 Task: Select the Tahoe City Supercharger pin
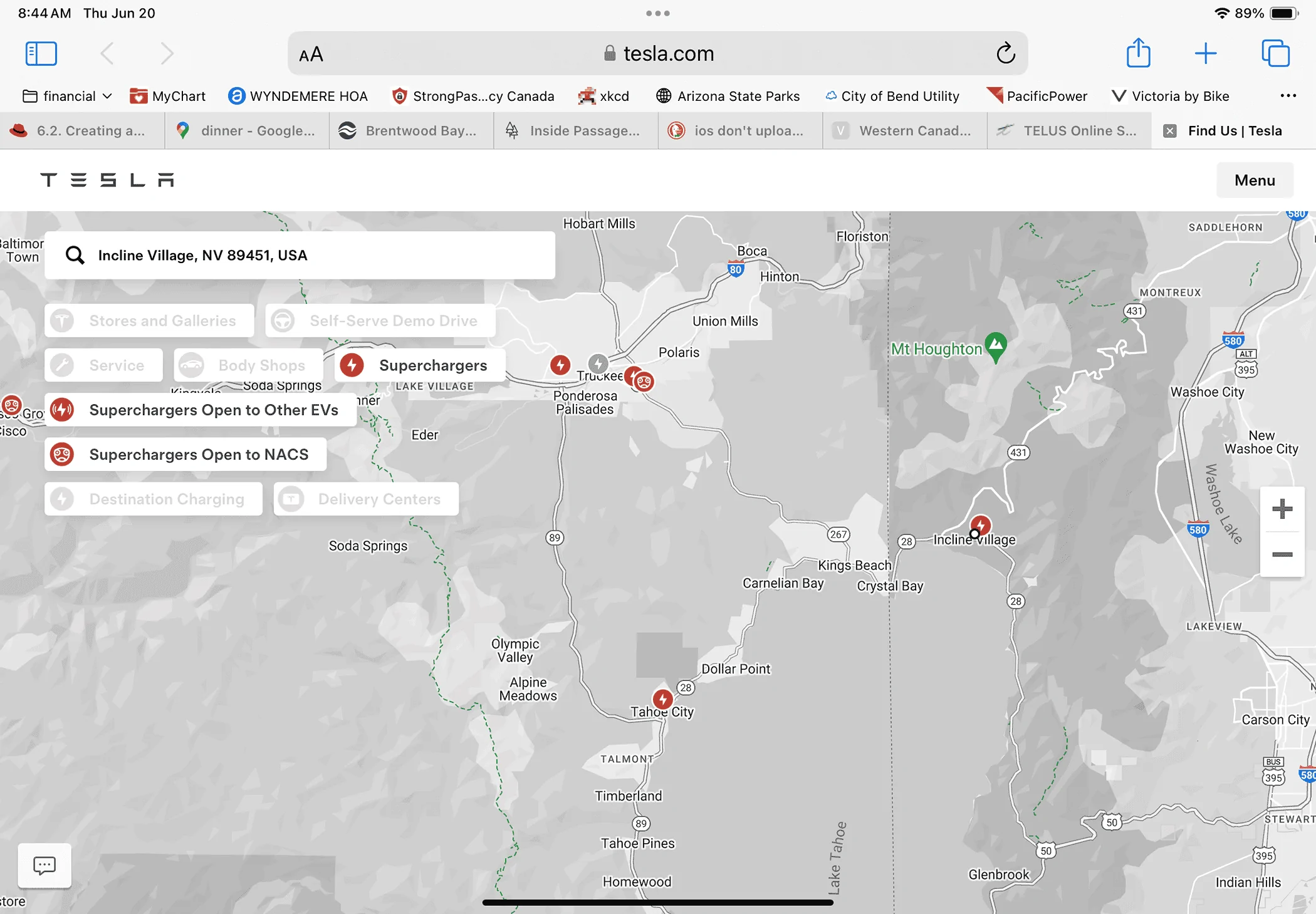pos(662,699)
